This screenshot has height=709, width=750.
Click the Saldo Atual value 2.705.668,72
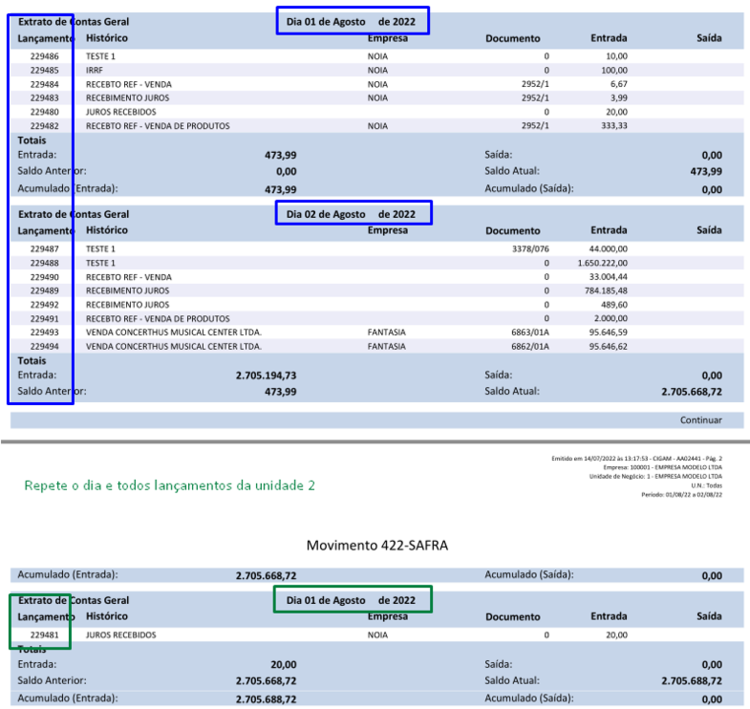coord(692,391)
